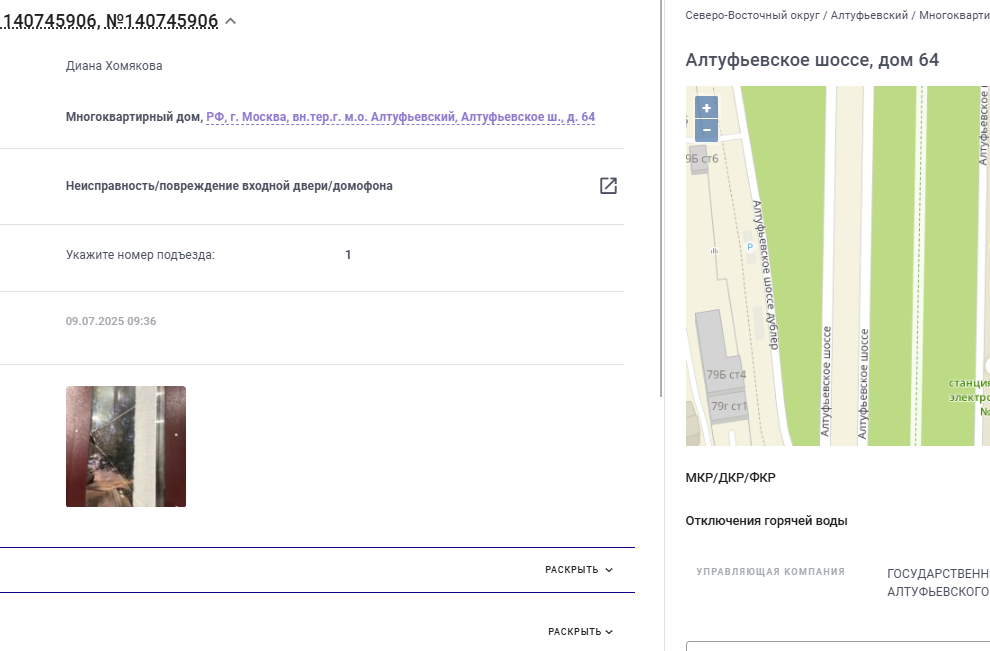Go to Алтуфьевский breadcrumb

869,15
